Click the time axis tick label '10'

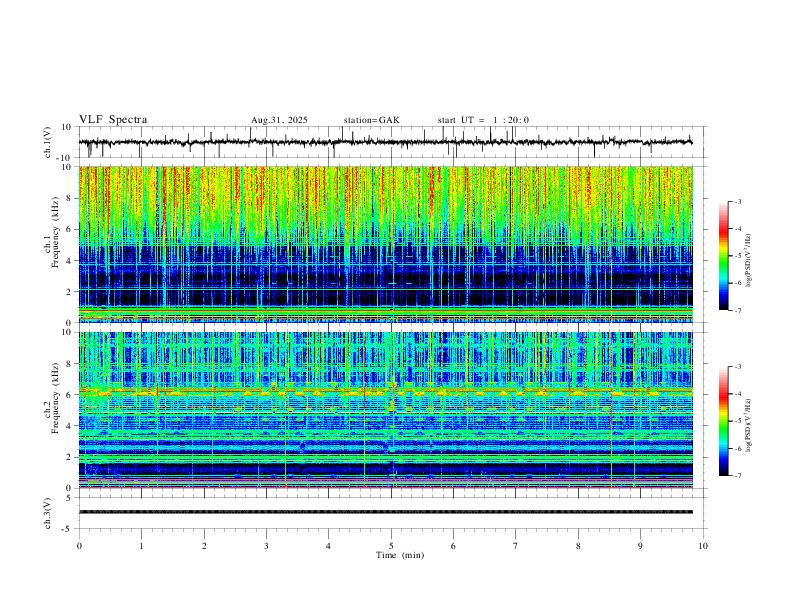[703, 546]
